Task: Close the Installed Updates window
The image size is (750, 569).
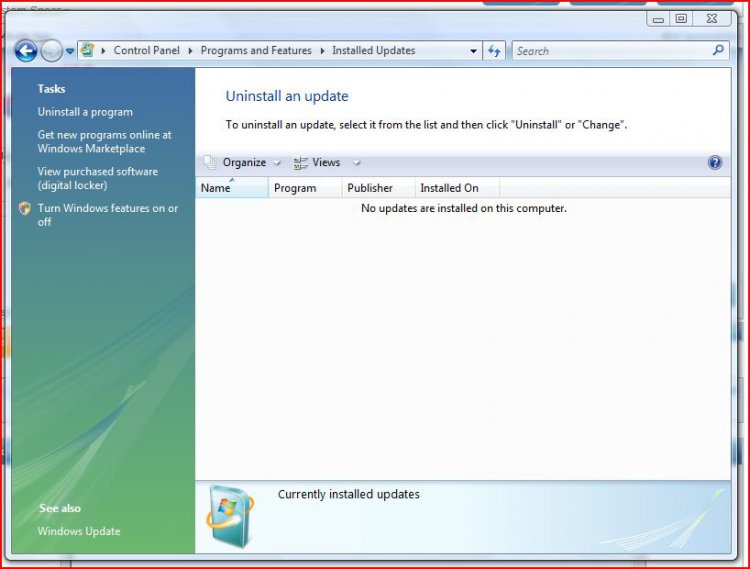Action: [712, 19]
